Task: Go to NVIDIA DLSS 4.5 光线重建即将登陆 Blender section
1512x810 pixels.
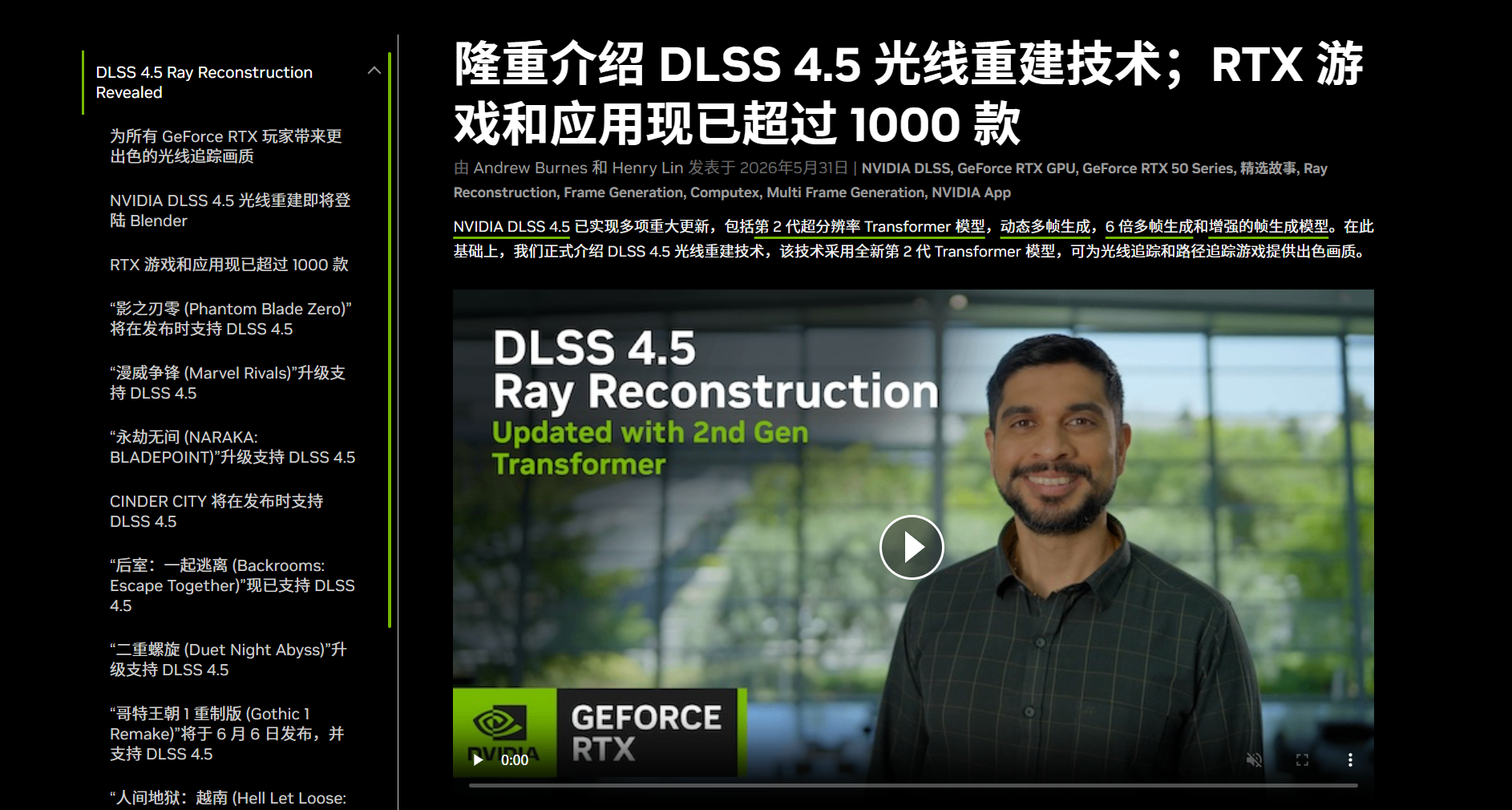Action: coord(230,210)
